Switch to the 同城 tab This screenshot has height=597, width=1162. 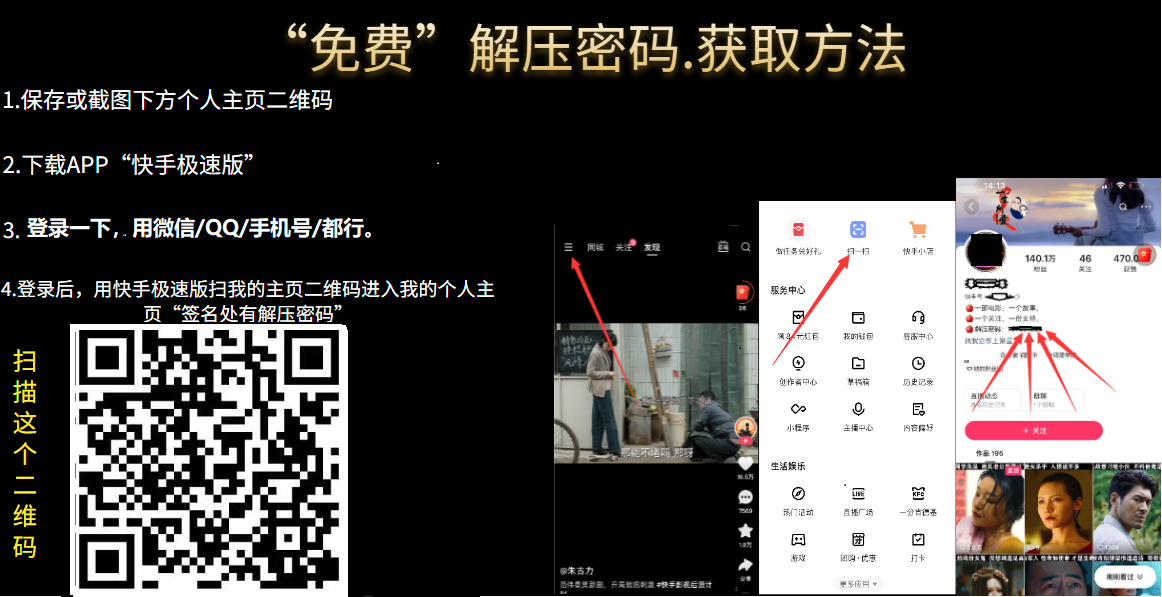(595, 247)
